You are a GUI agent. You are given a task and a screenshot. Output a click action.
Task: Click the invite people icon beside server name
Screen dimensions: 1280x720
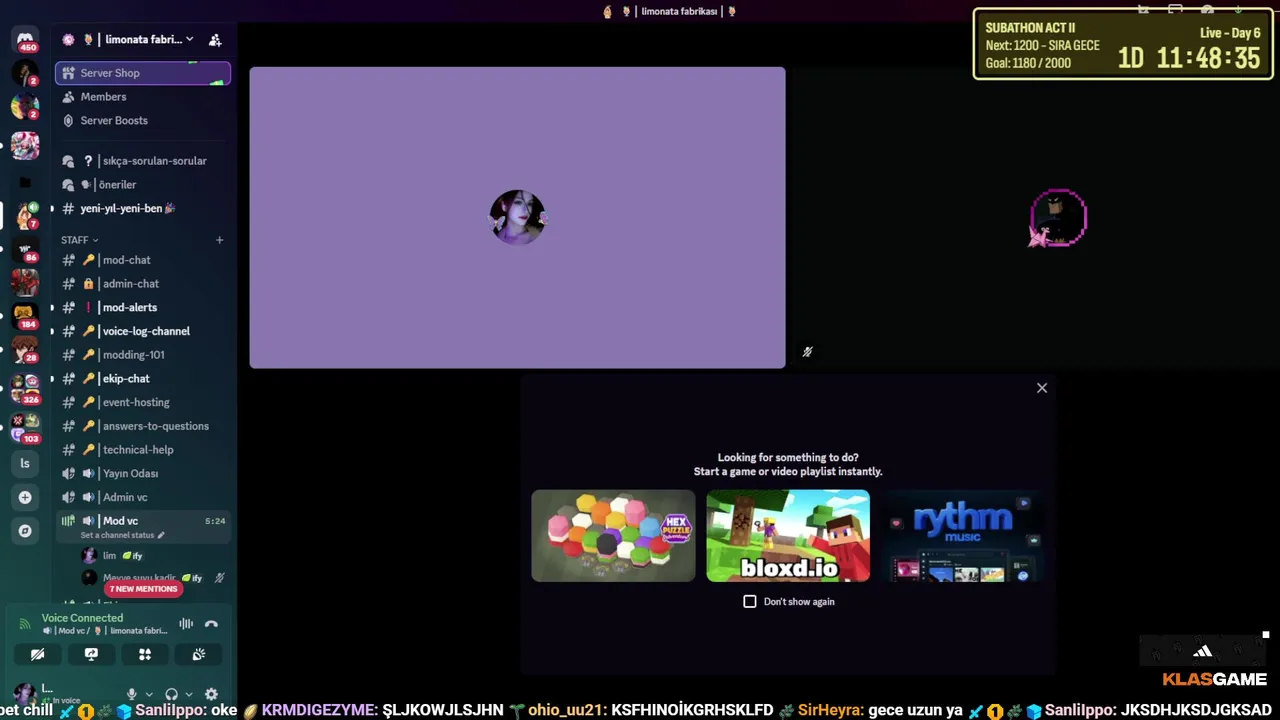(x=215, y=40)
